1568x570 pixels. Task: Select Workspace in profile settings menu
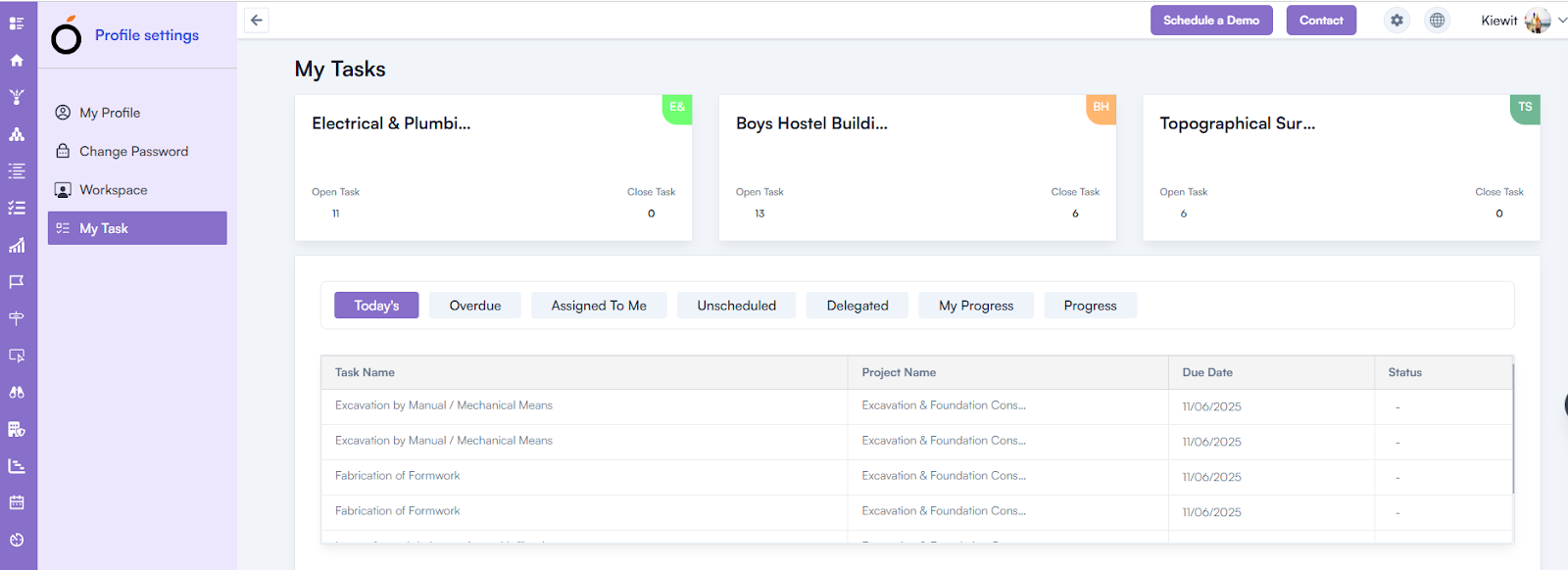point(114,190)
